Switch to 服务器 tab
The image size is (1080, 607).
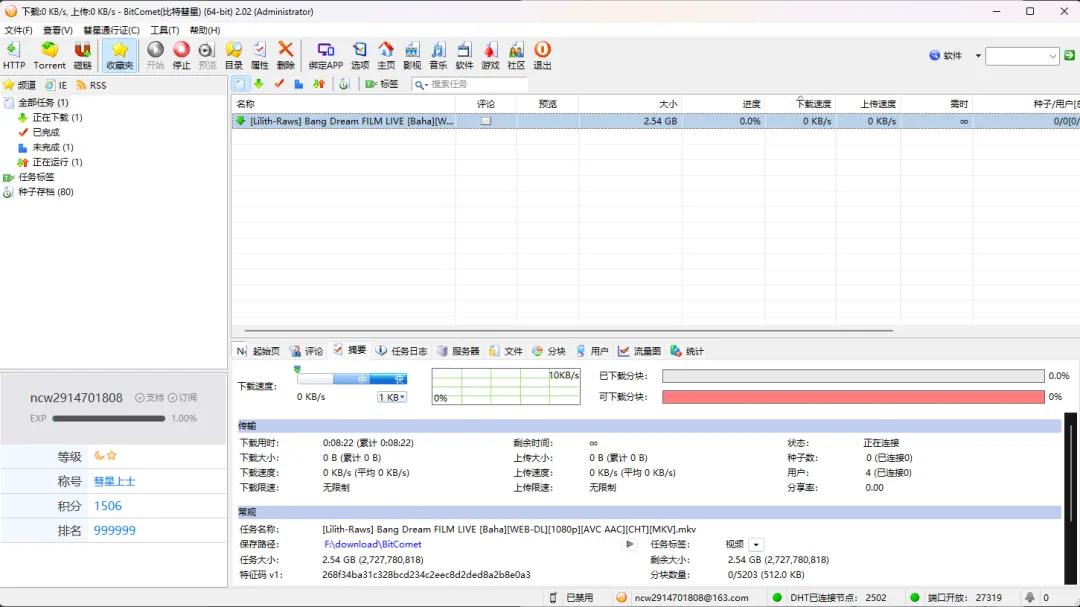[x=458, y=351]
